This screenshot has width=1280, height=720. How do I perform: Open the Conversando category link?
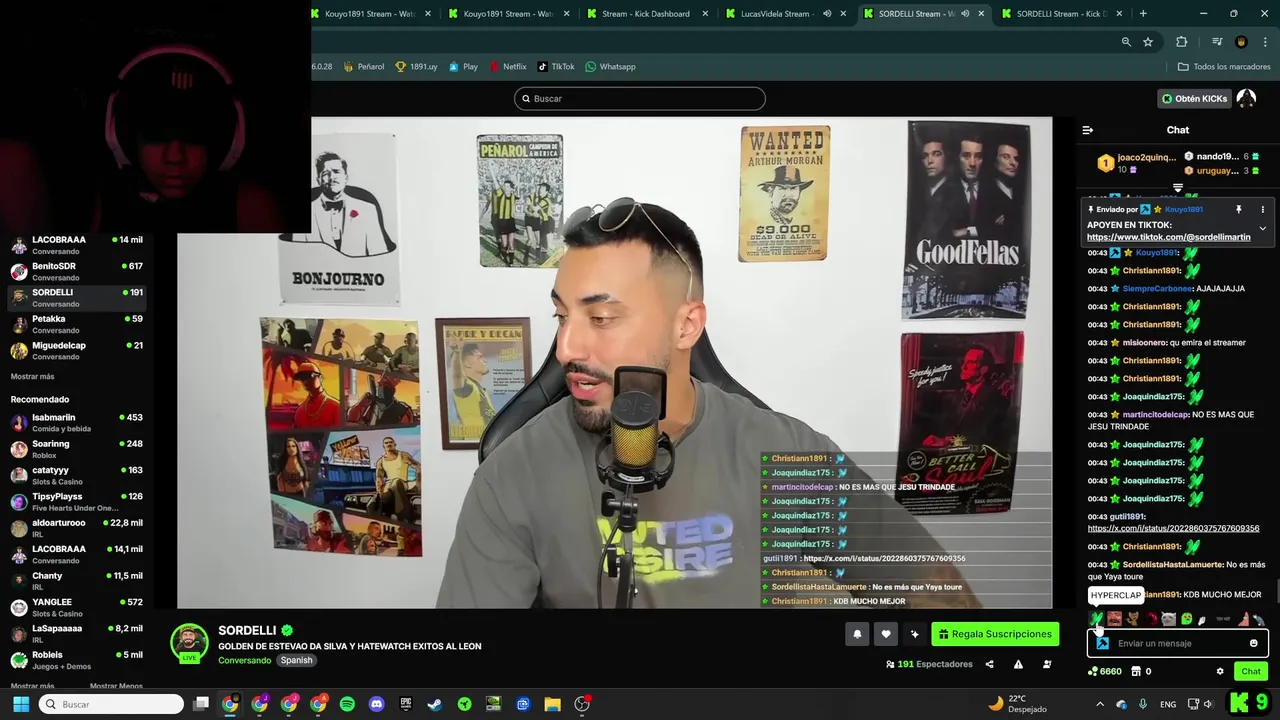245,660
